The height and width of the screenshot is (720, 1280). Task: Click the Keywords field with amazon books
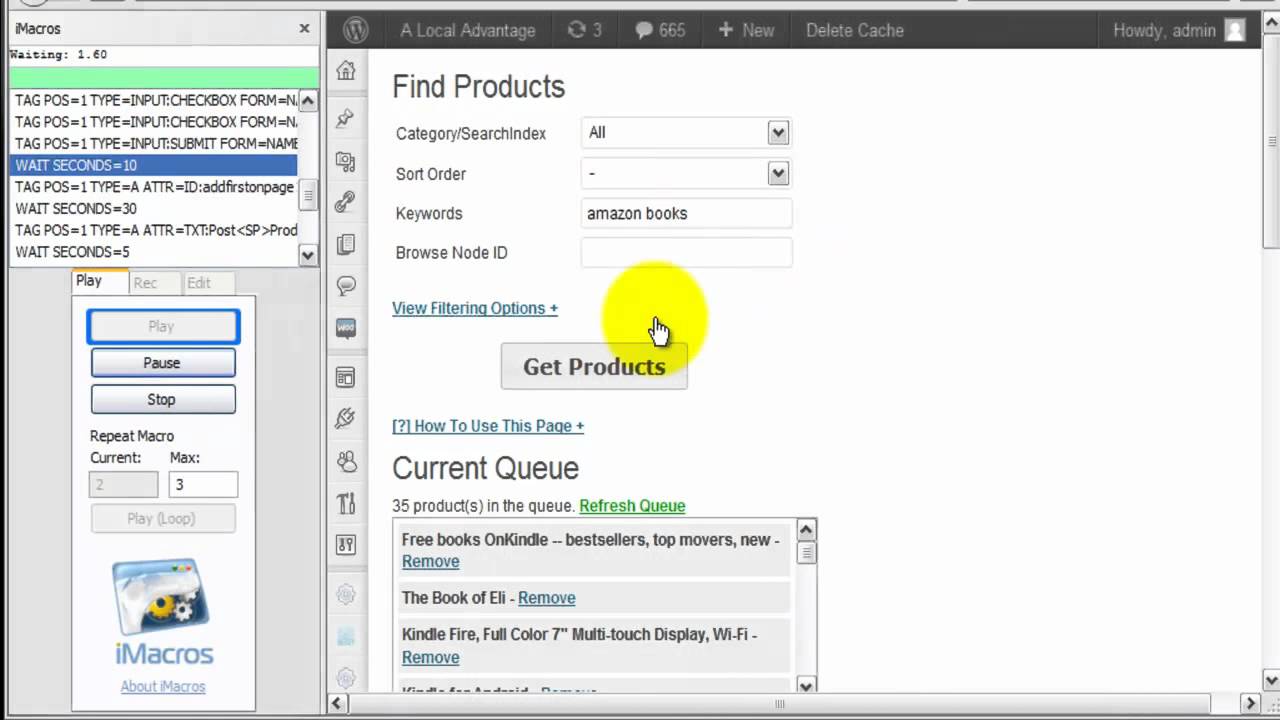(x=686, y=213)
